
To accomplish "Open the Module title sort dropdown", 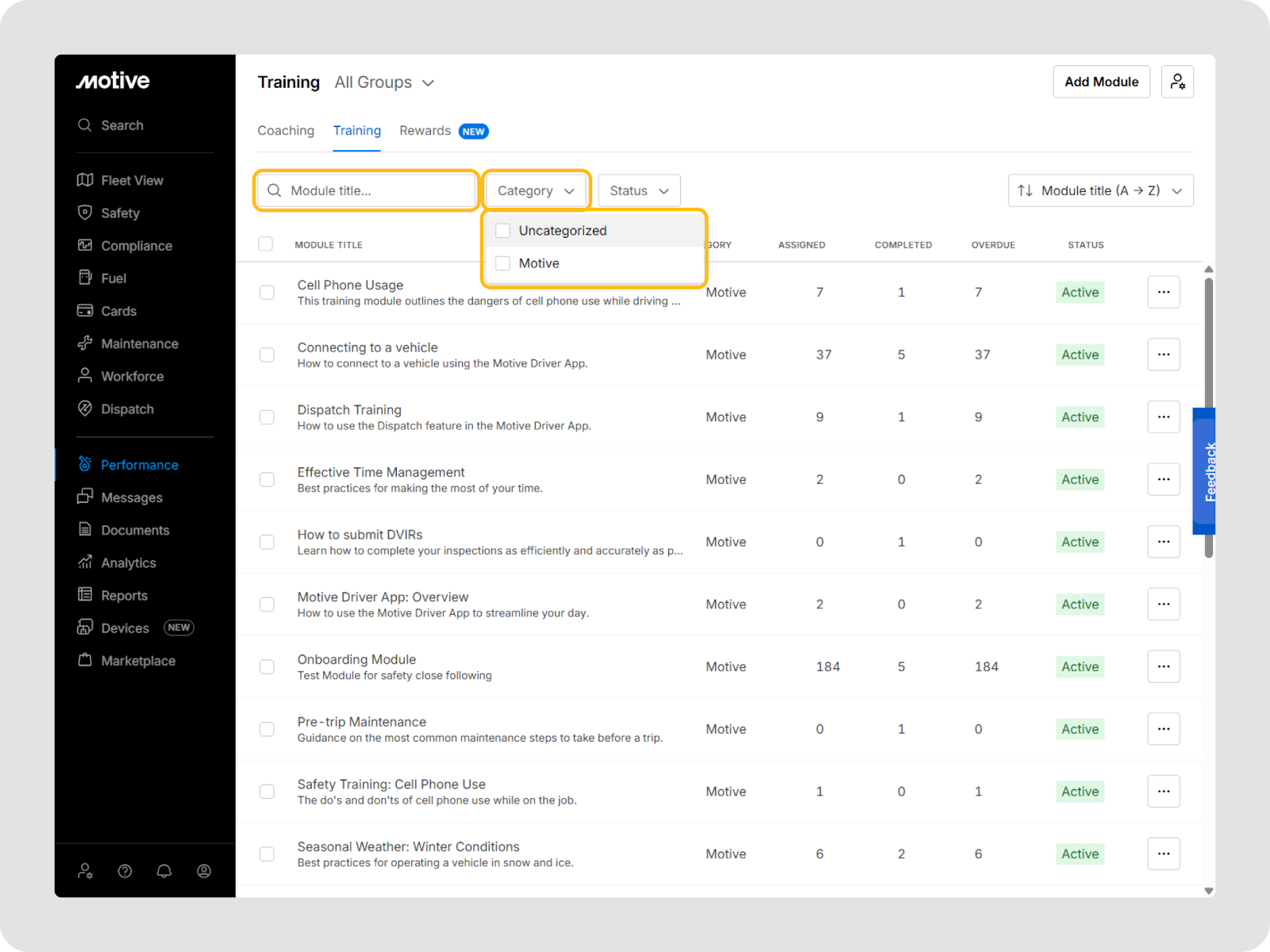I will coord(1100,190).
